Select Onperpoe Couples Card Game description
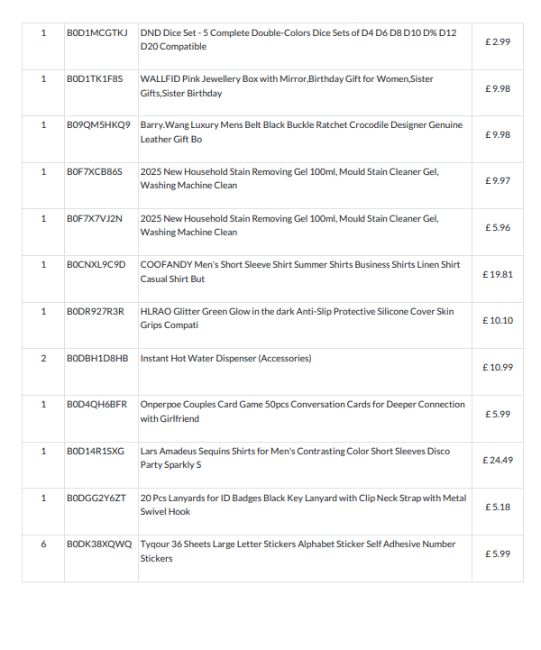The height and width of the screenshot is (650, 541). (303, 411)
